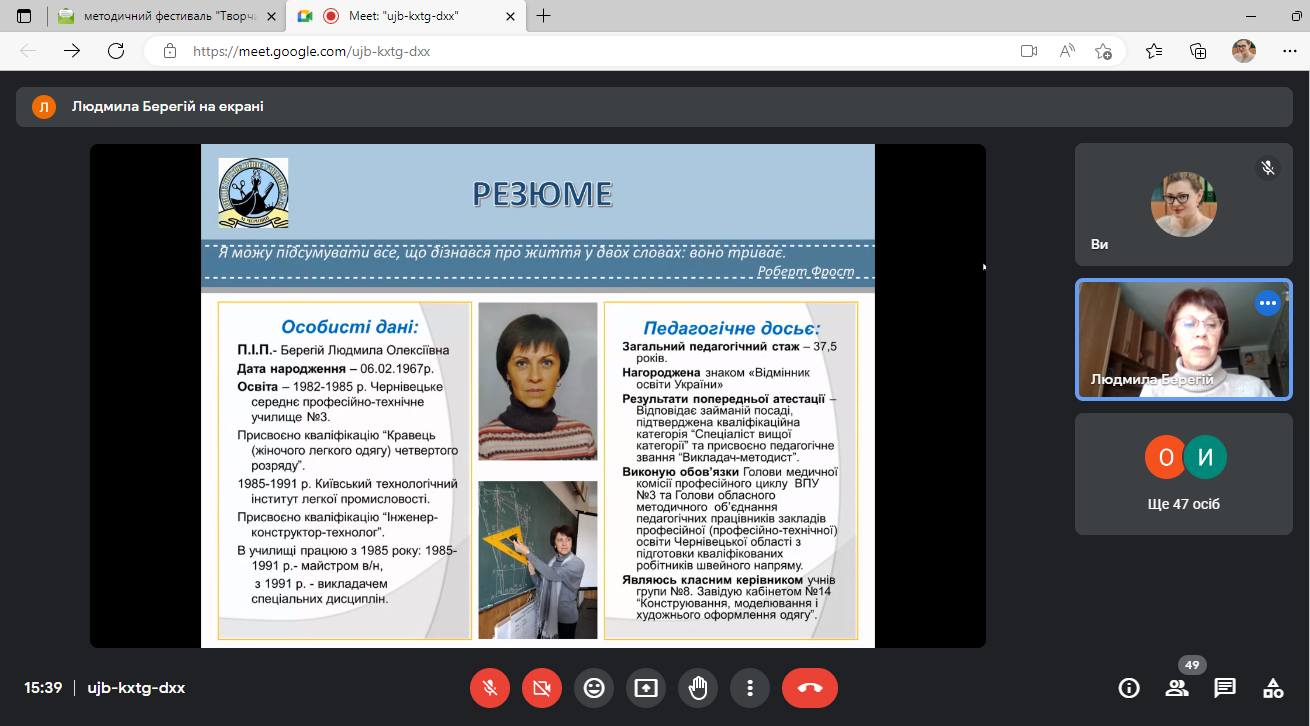Open the Edge profile avatar menu
Screen dimensions: 1310x726
pyautogui.click(x=1244, y=51)
